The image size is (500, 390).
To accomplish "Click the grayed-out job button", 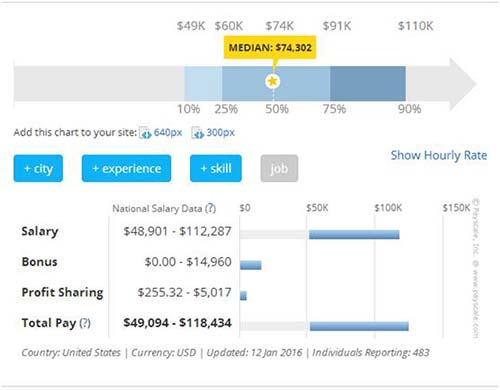I will [x=279, y=168].
